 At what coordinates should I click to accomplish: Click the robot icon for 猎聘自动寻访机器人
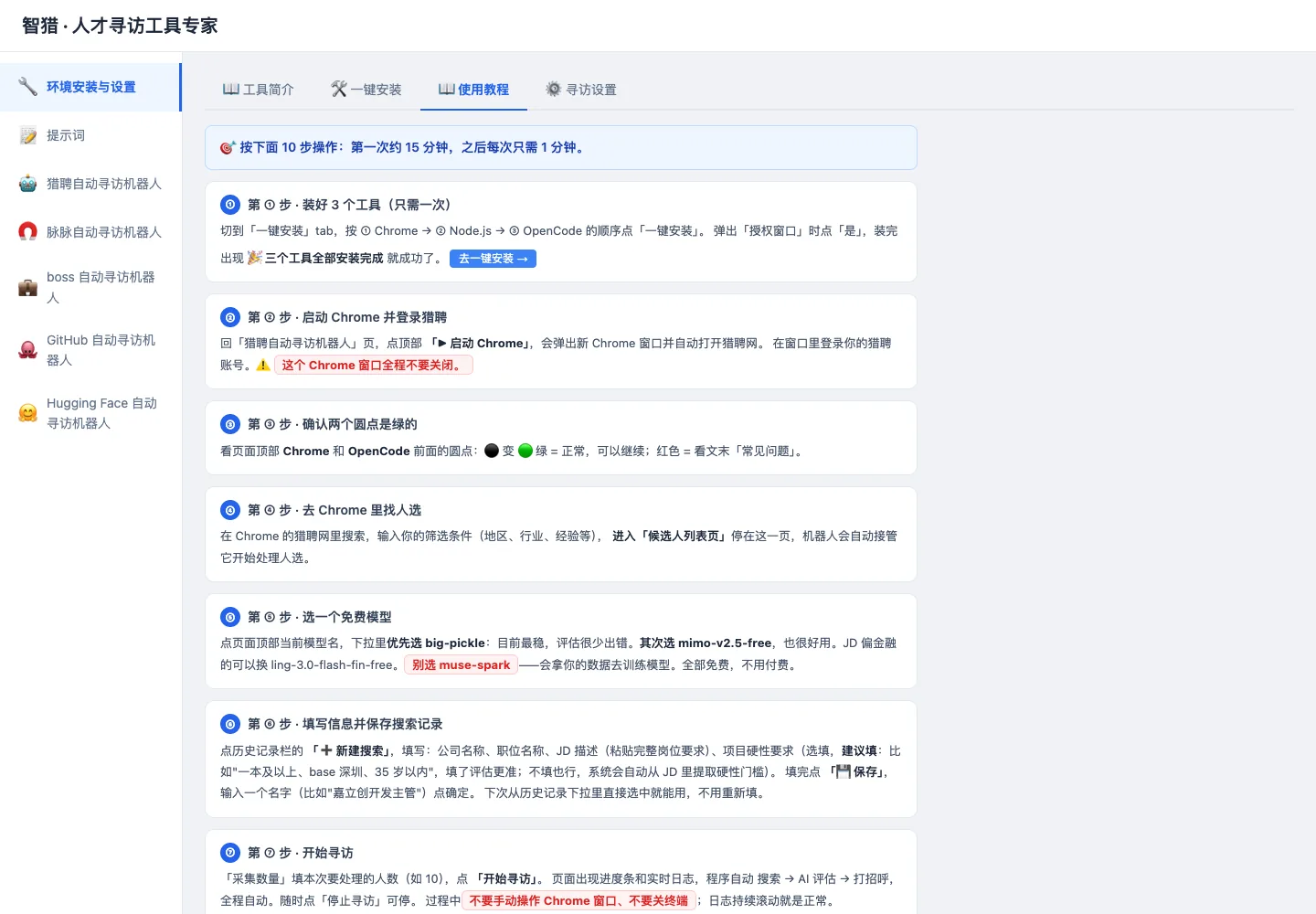(x=28, y=184)
